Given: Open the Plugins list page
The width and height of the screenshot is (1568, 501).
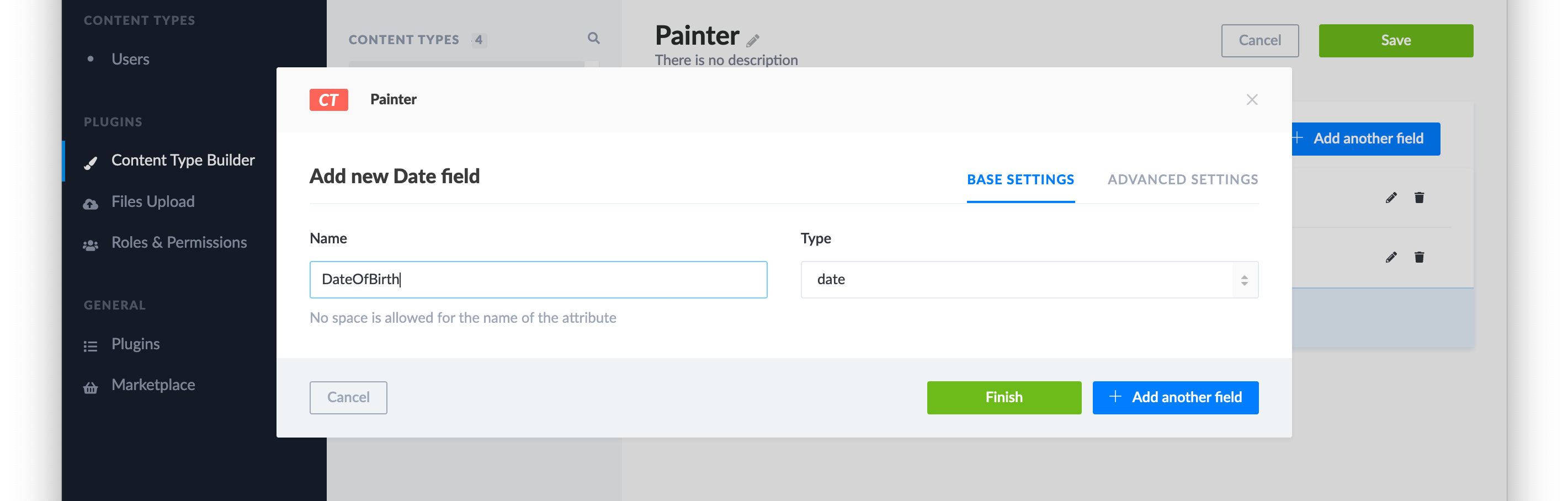Looking at the screenshot, I should (x=135, y=344).
